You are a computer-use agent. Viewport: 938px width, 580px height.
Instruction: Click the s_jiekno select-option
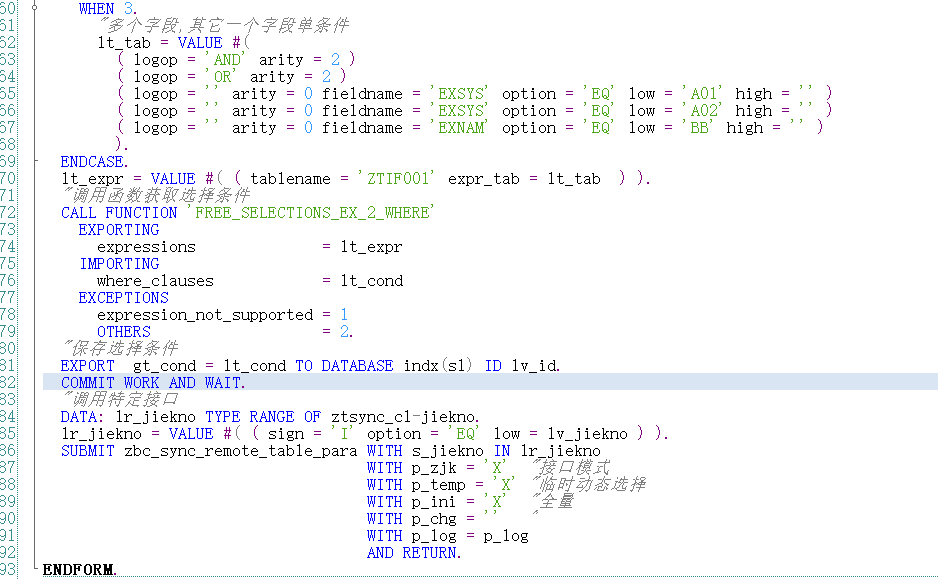pyautogui.click(x=447, y=451)
